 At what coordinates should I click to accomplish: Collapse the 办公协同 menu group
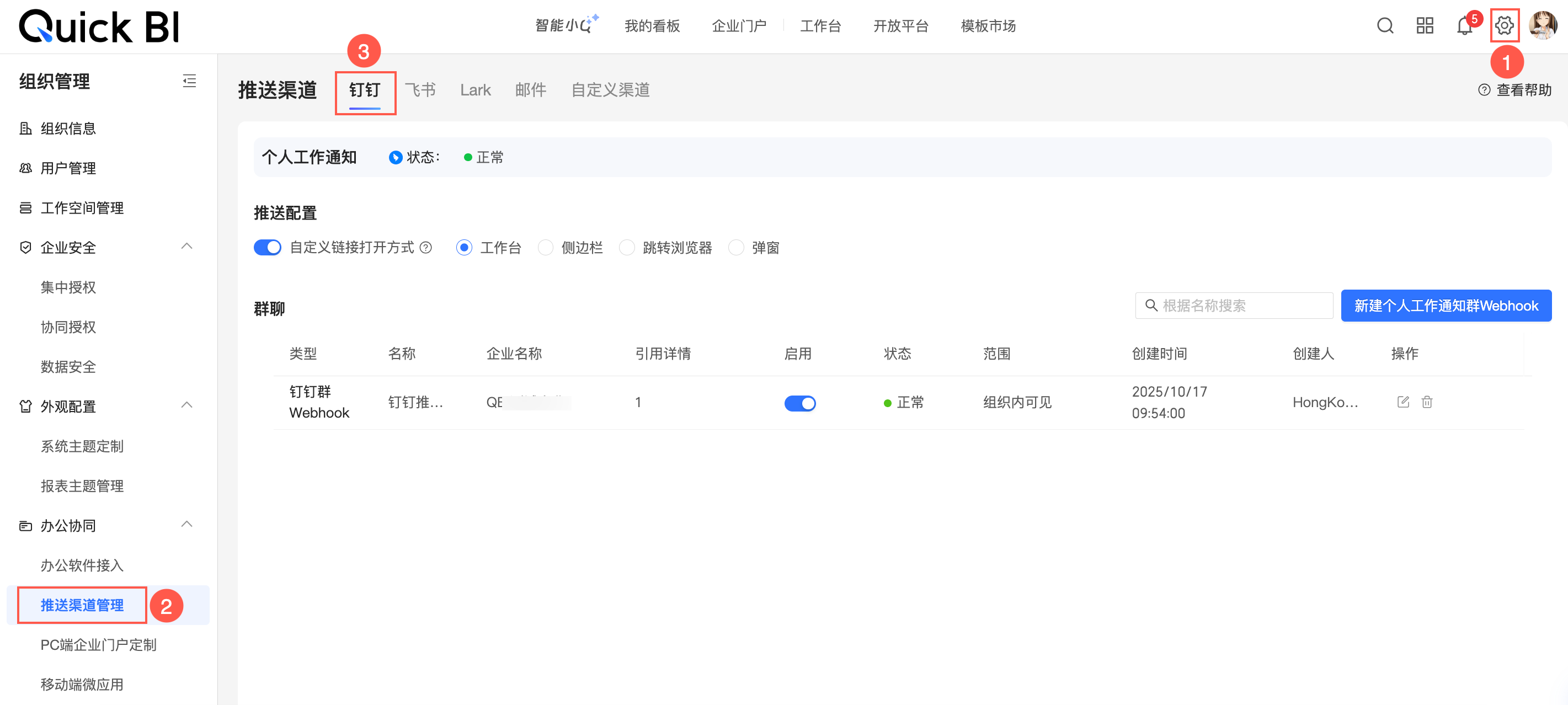tap(187, 525)
